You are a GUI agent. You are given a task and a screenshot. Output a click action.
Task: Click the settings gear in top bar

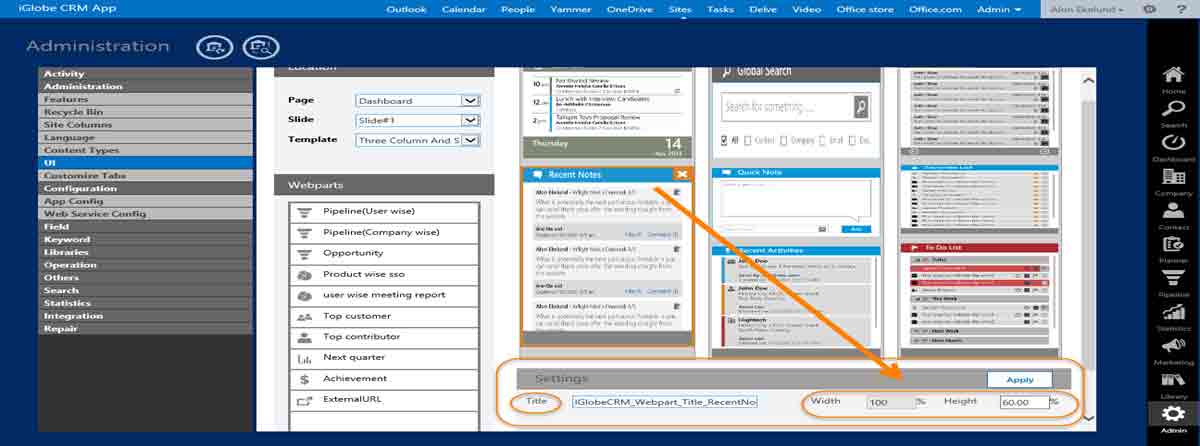coord(1150,9)
